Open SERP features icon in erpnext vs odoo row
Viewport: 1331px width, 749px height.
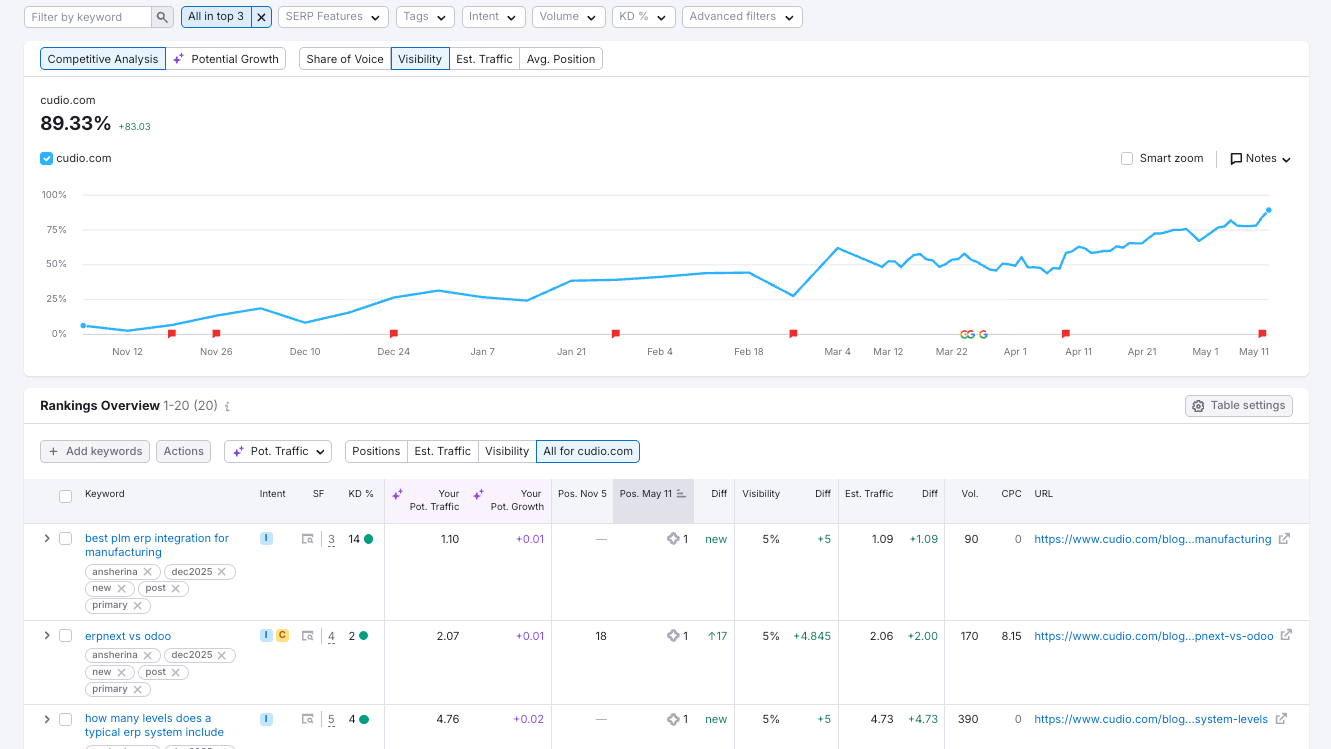308,636
